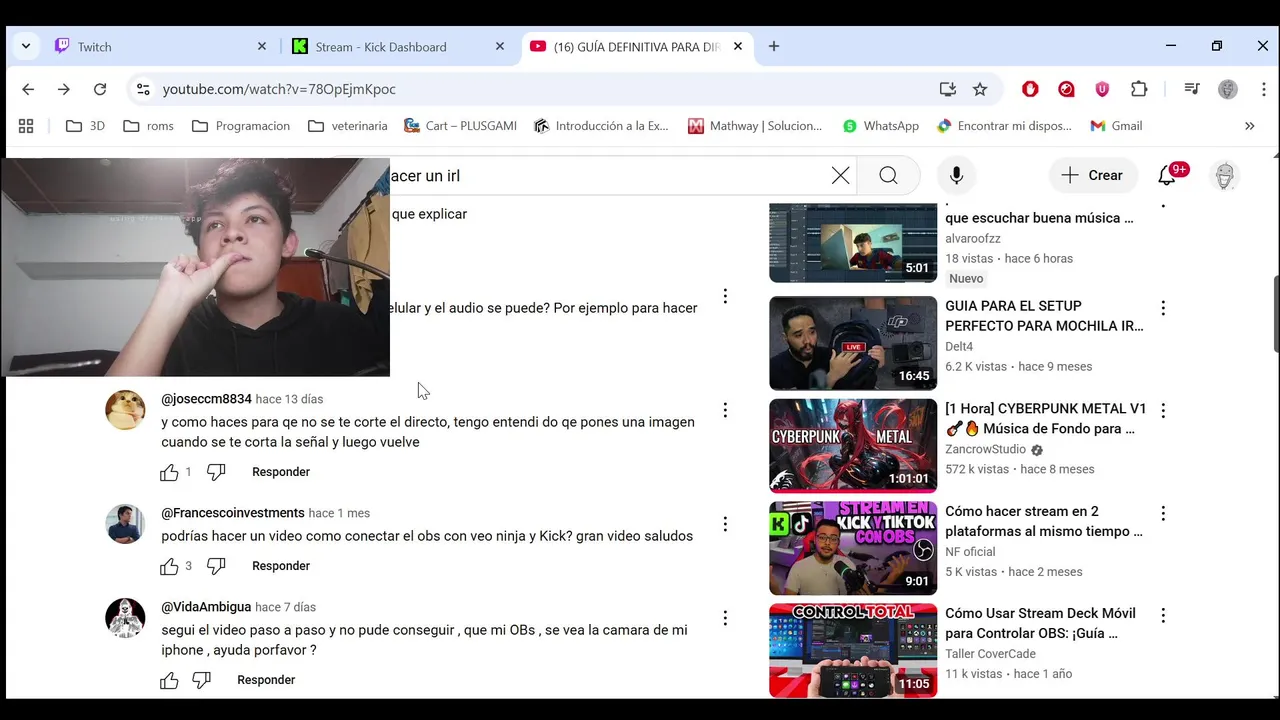Open the Programacion bookmarks folder

pyautogui.click(x=241, y=126)
